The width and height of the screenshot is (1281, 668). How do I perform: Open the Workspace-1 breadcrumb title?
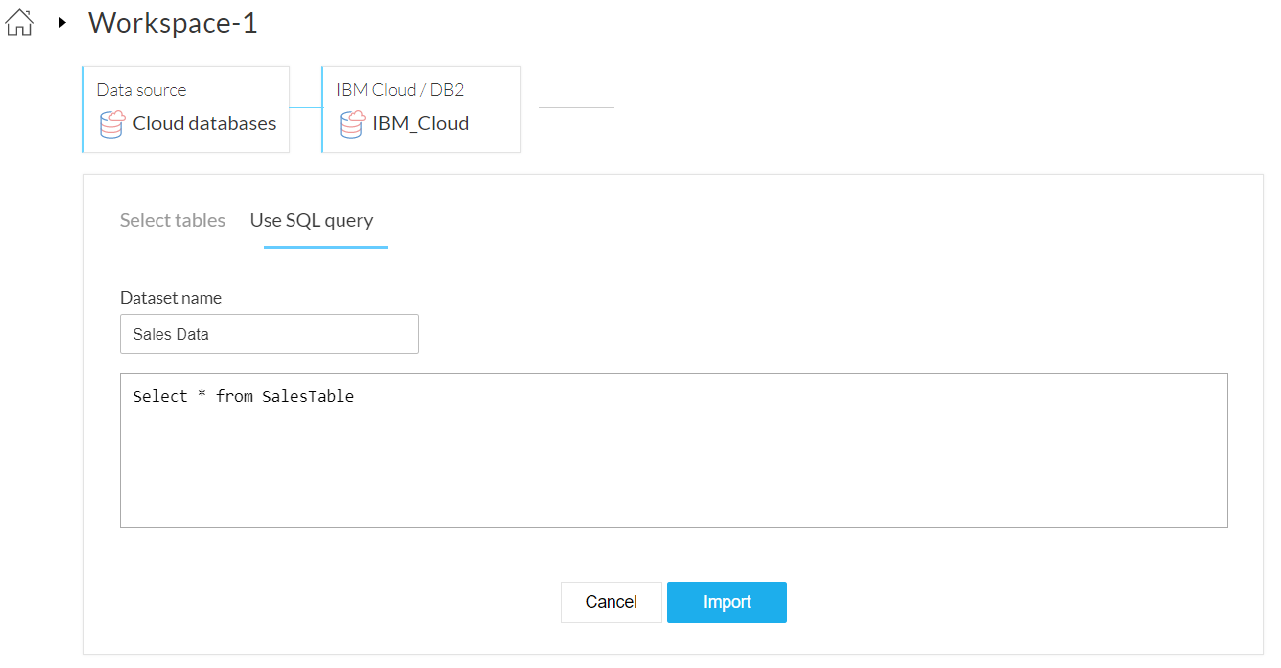(x=172, y=22)
